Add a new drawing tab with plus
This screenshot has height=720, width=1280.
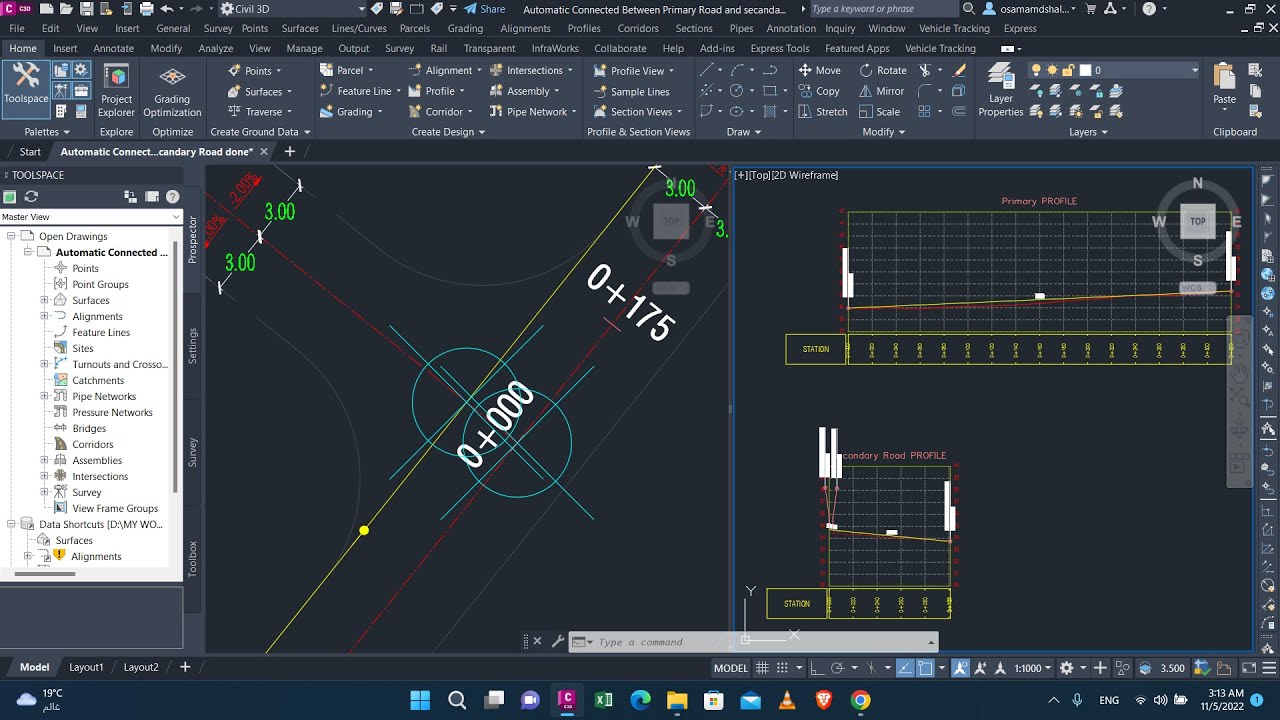tap(290, 152)
